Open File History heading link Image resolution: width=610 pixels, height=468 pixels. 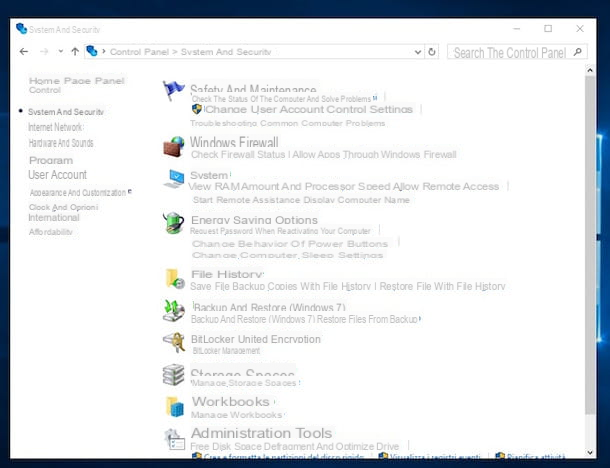pos(227,274)
